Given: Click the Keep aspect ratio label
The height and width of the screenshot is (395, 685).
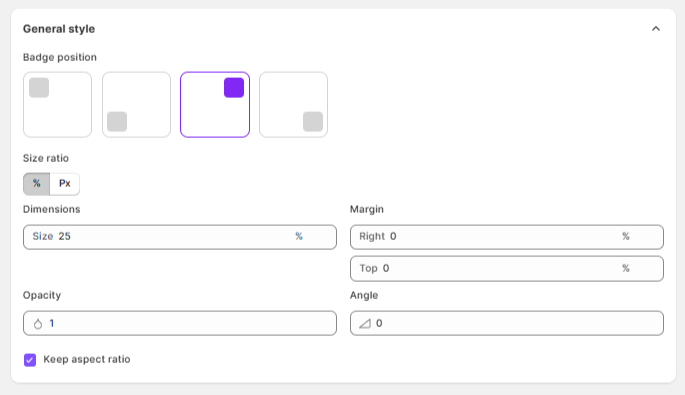Looking at the screenshot, I should tap(87, 359).
